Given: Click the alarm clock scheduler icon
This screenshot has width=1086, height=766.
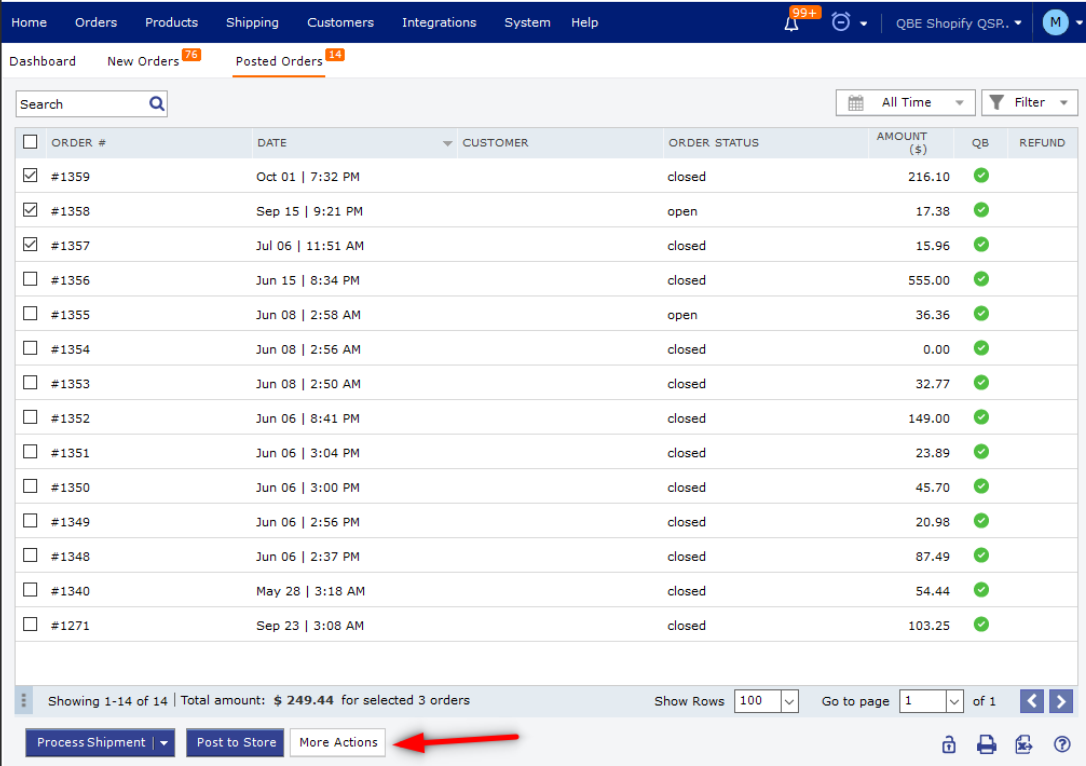Looking at the screenshot, I should click(x=841, y=22).
